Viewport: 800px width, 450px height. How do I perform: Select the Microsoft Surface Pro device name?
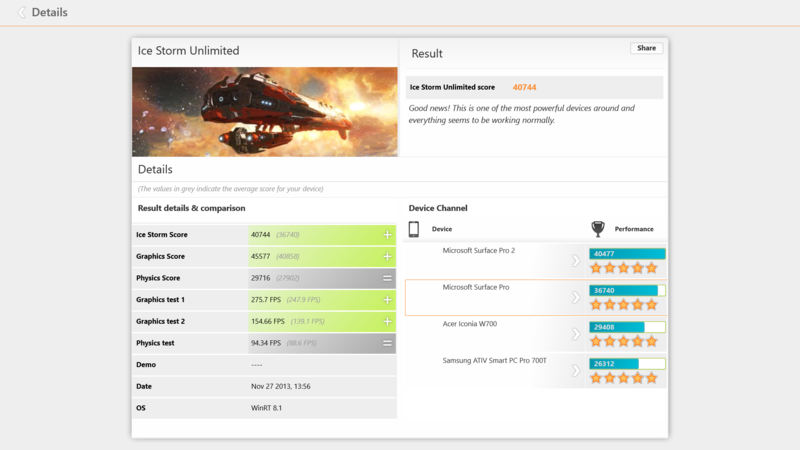click(476, 287)
